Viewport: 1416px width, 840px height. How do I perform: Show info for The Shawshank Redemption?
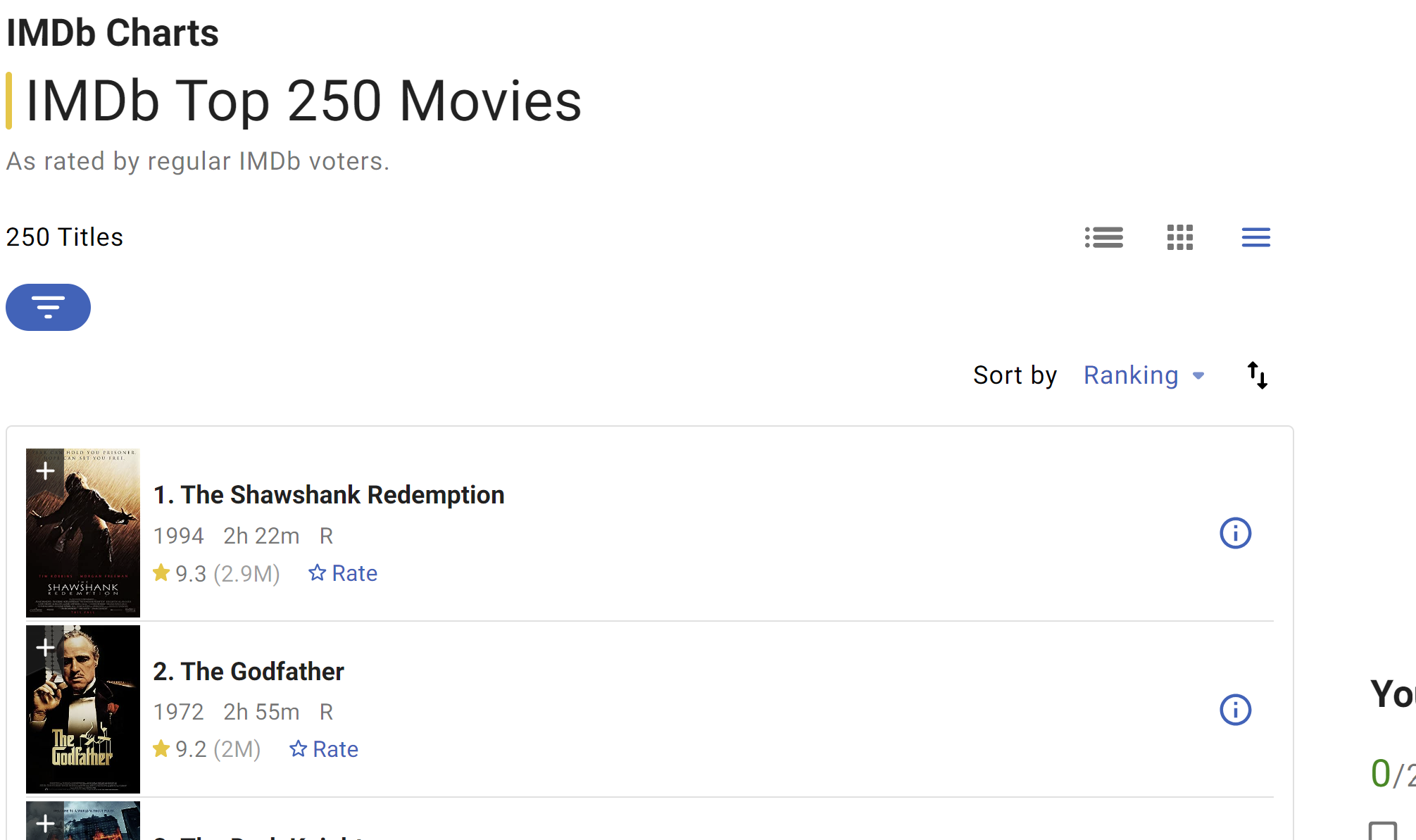[1235, 533]
